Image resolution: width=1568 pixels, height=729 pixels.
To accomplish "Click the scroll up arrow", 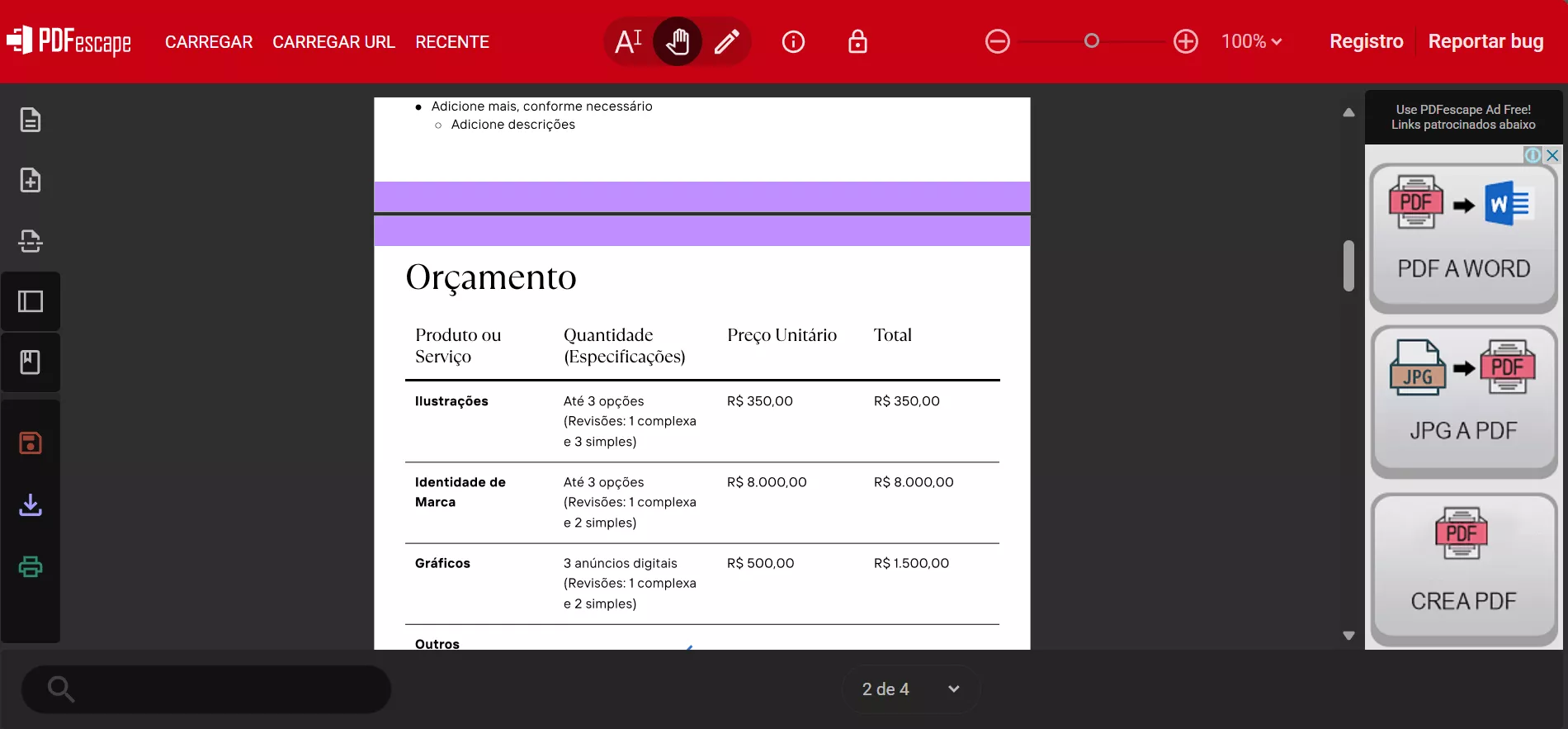I will click(1348, 112).
